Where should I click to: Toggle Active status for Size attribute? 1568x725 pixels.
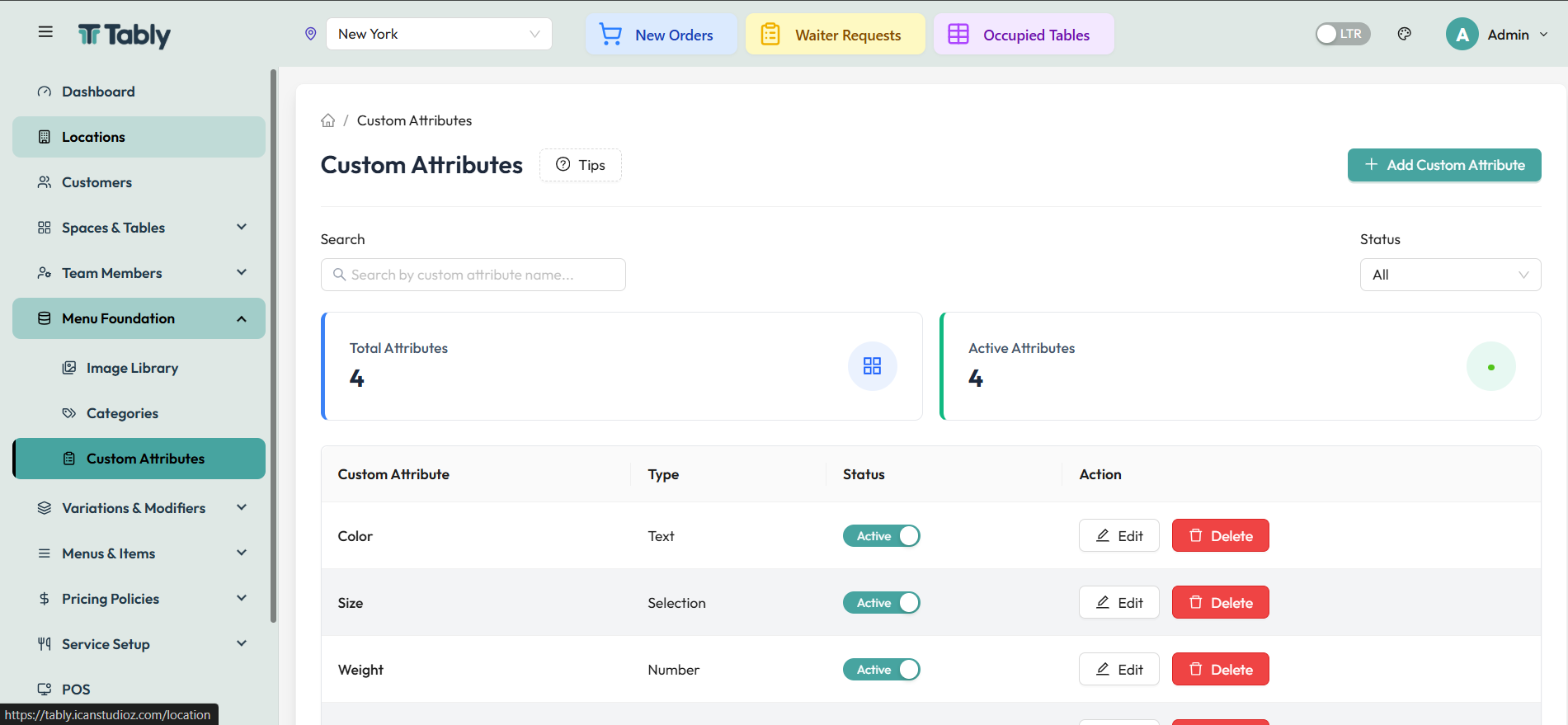[x=881, y=603]
